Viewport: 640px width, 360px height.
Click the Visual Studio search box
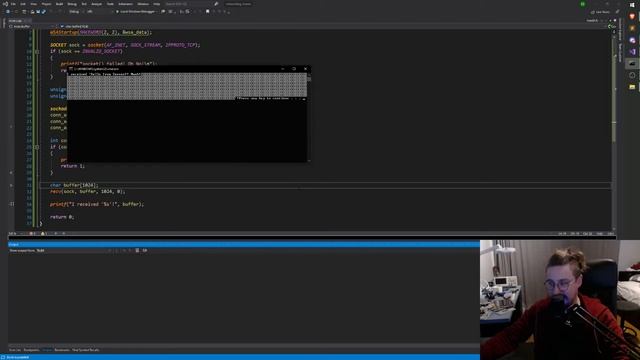189,4
